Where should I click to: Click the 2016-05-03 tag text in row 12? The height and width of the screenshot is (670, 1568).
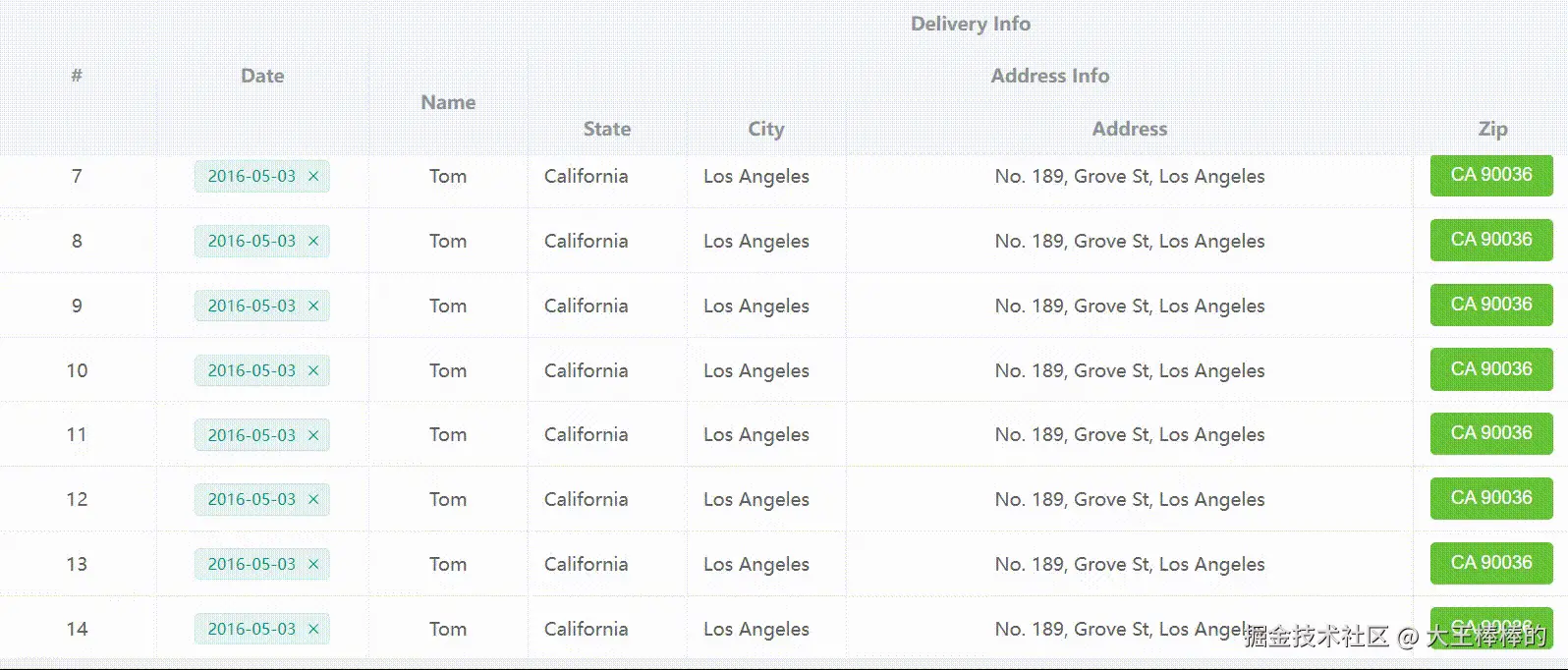click(252, 500)
